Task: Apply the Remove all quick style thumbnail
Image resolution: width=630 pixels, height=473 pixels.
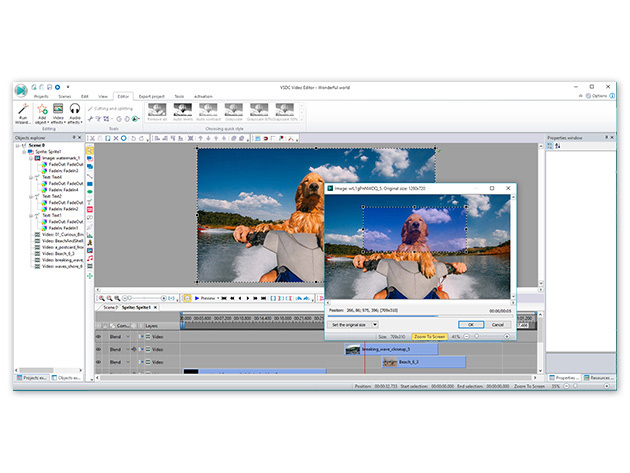Action: [x=157, y=112]
